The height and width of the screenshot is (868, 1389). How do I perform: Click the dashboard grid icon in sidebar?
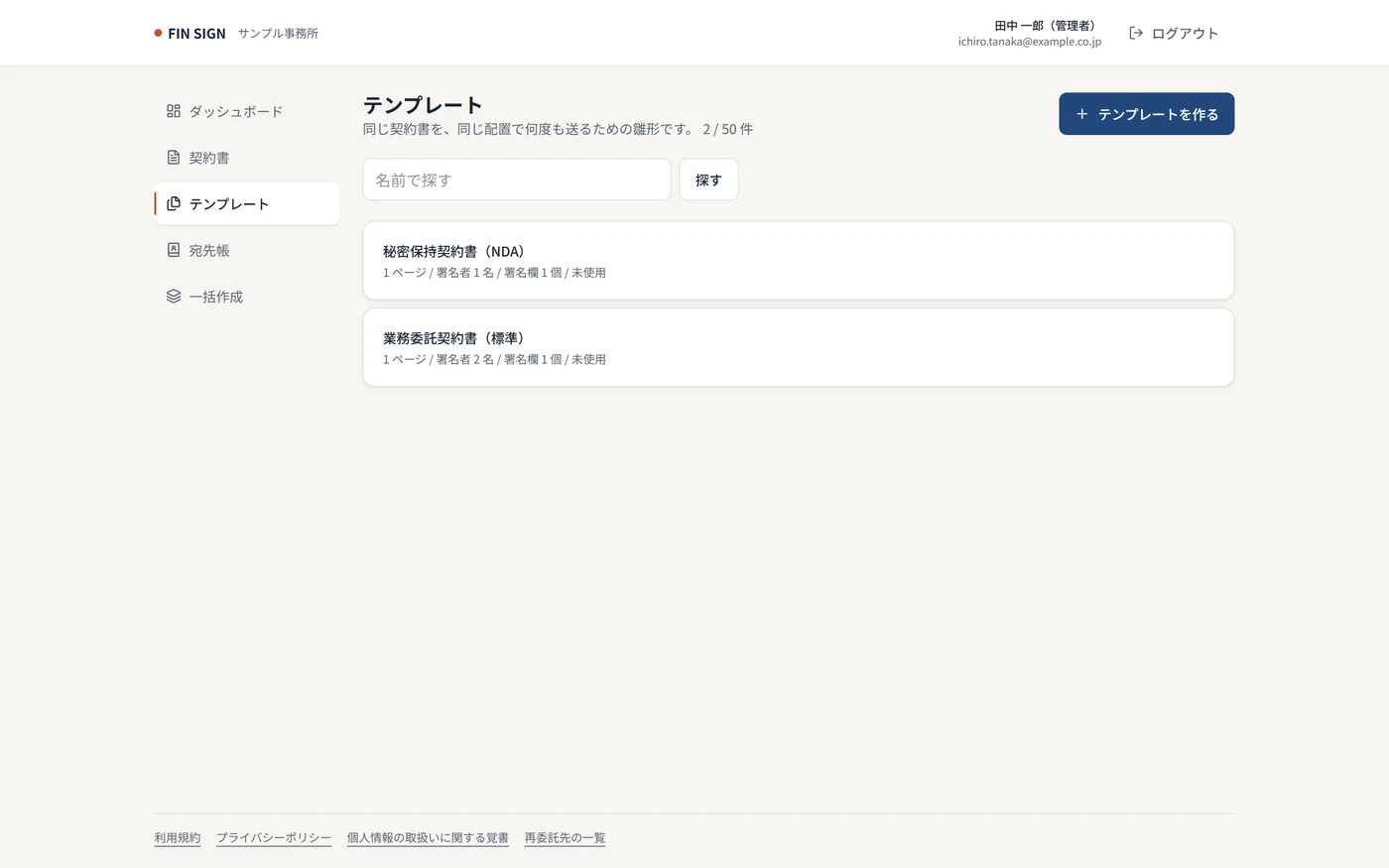pos(174,111)
